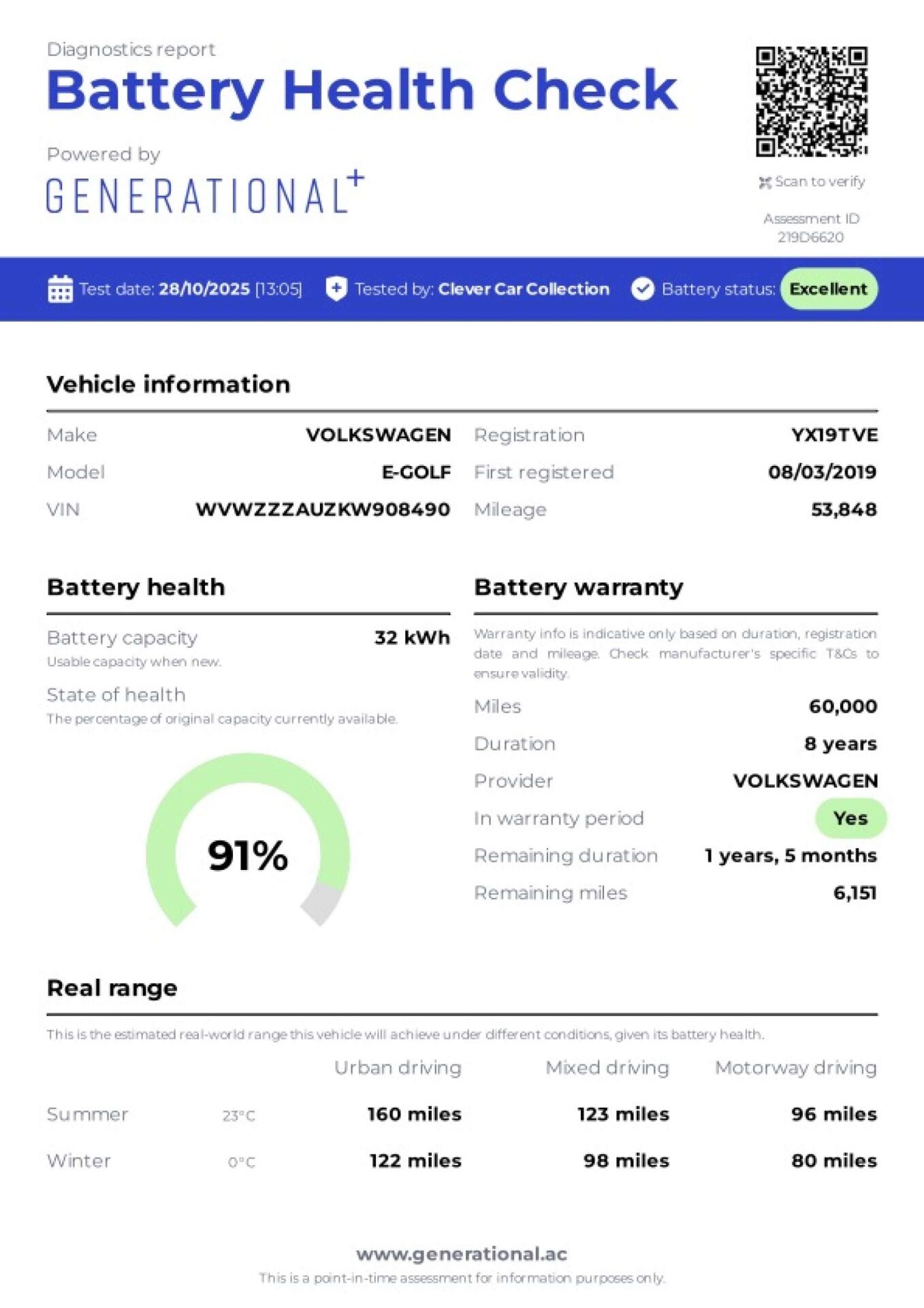
Task: Select the summer urban range 160 miles
Action: click(x=415, y=1114)
